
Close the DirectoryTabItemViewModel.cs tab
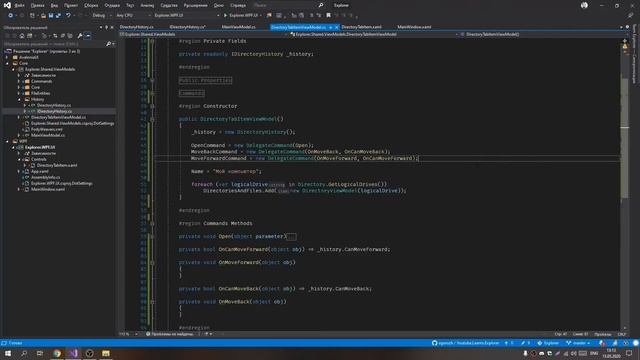(336, 27)
